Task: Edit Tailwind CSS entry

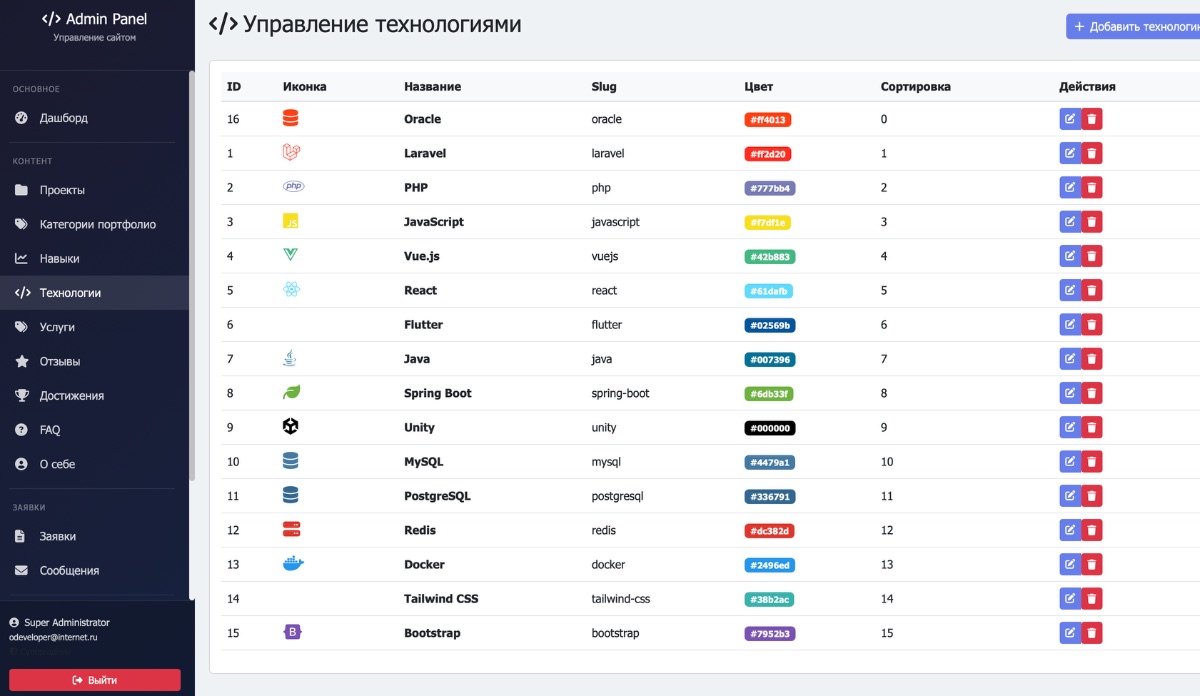Action: point(1070,598)
